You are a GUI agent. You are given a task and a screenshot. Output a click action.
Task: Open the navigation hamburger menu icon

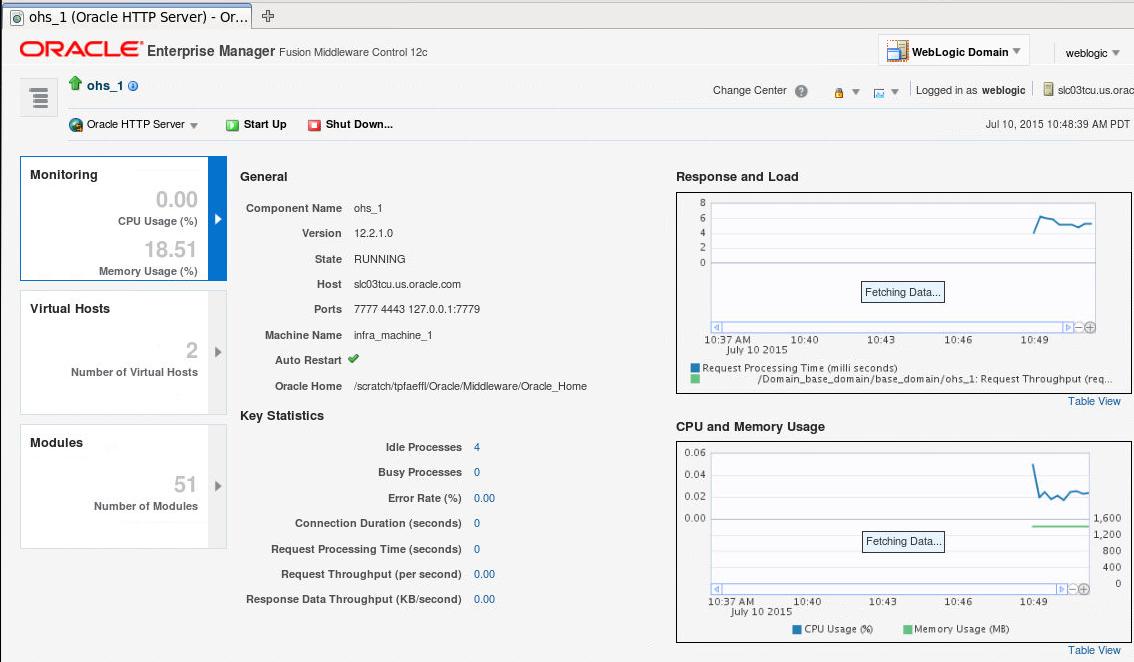point(39,97)
